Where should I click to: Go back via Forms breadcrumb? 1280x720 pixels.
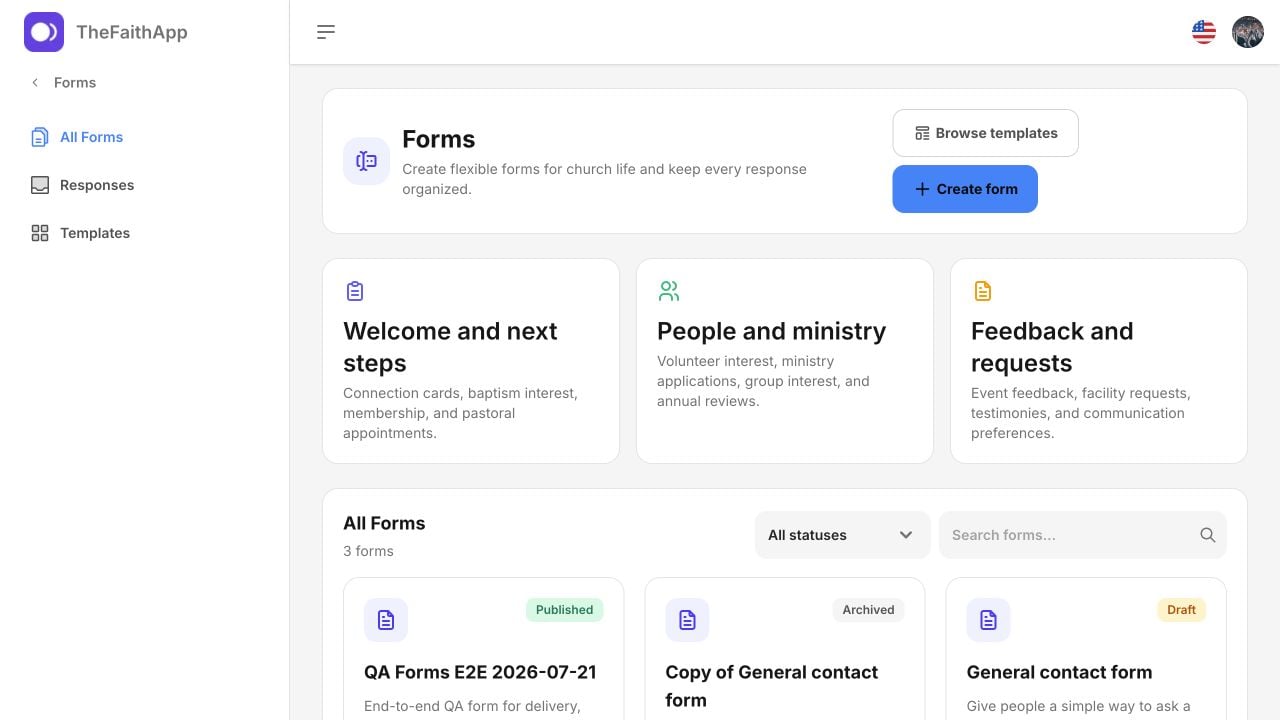[x=75, y=83]
